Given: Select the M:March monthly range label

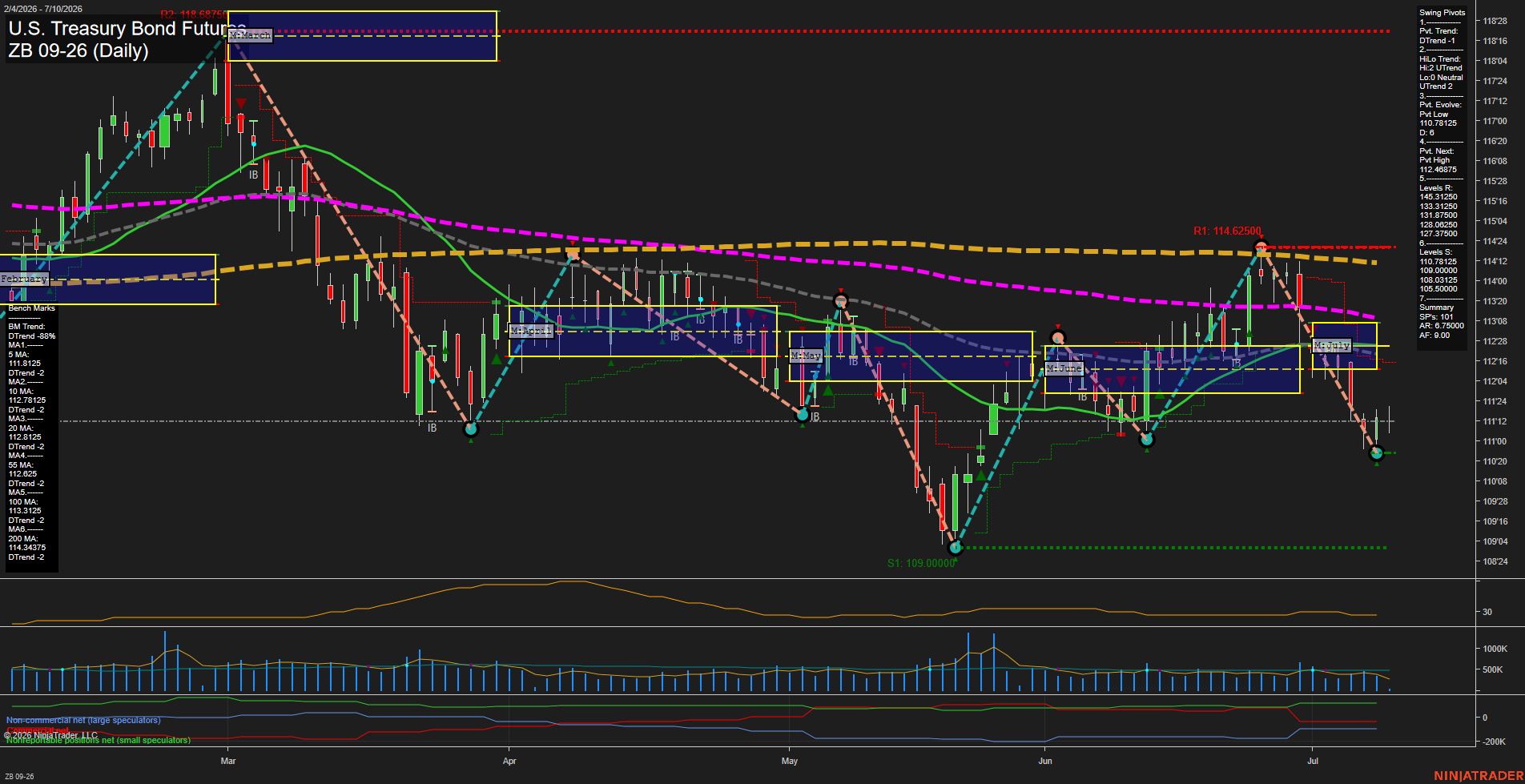Looking at the screenshot, I should pyautogui.click(x=251, y=35).
